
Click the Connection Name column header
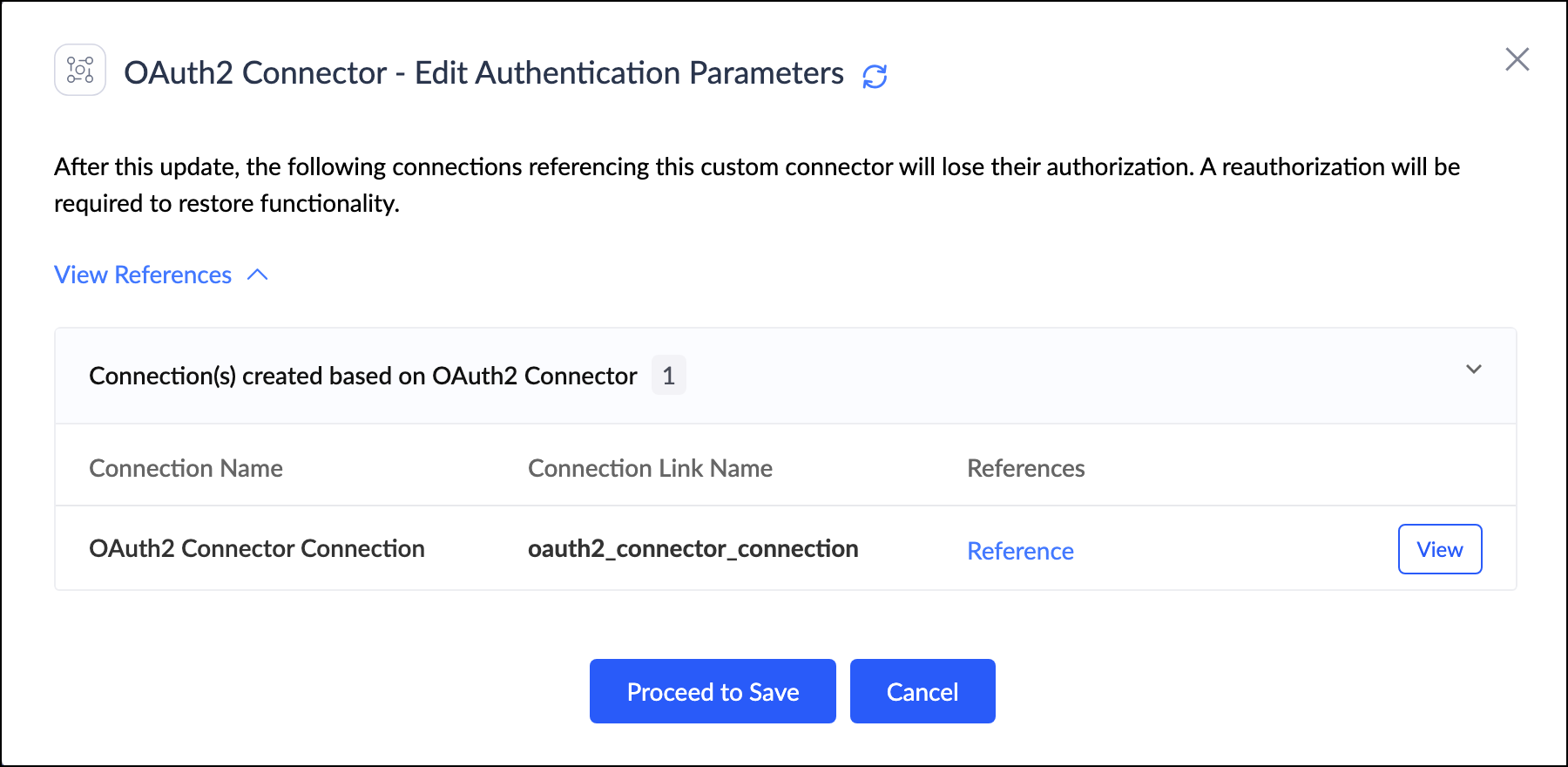(x=186, y=468)
